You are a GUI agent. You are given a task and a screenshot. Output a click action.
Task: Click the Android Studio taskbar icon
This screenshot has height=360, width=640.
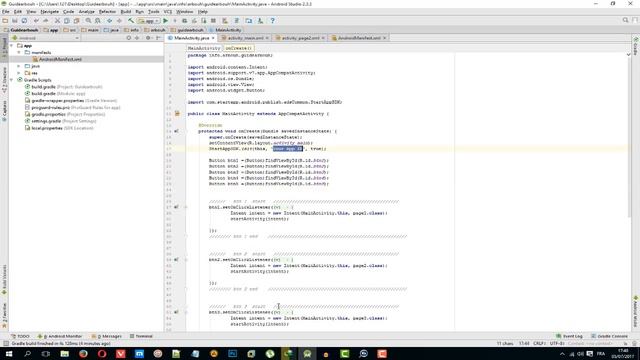(307, 354)
